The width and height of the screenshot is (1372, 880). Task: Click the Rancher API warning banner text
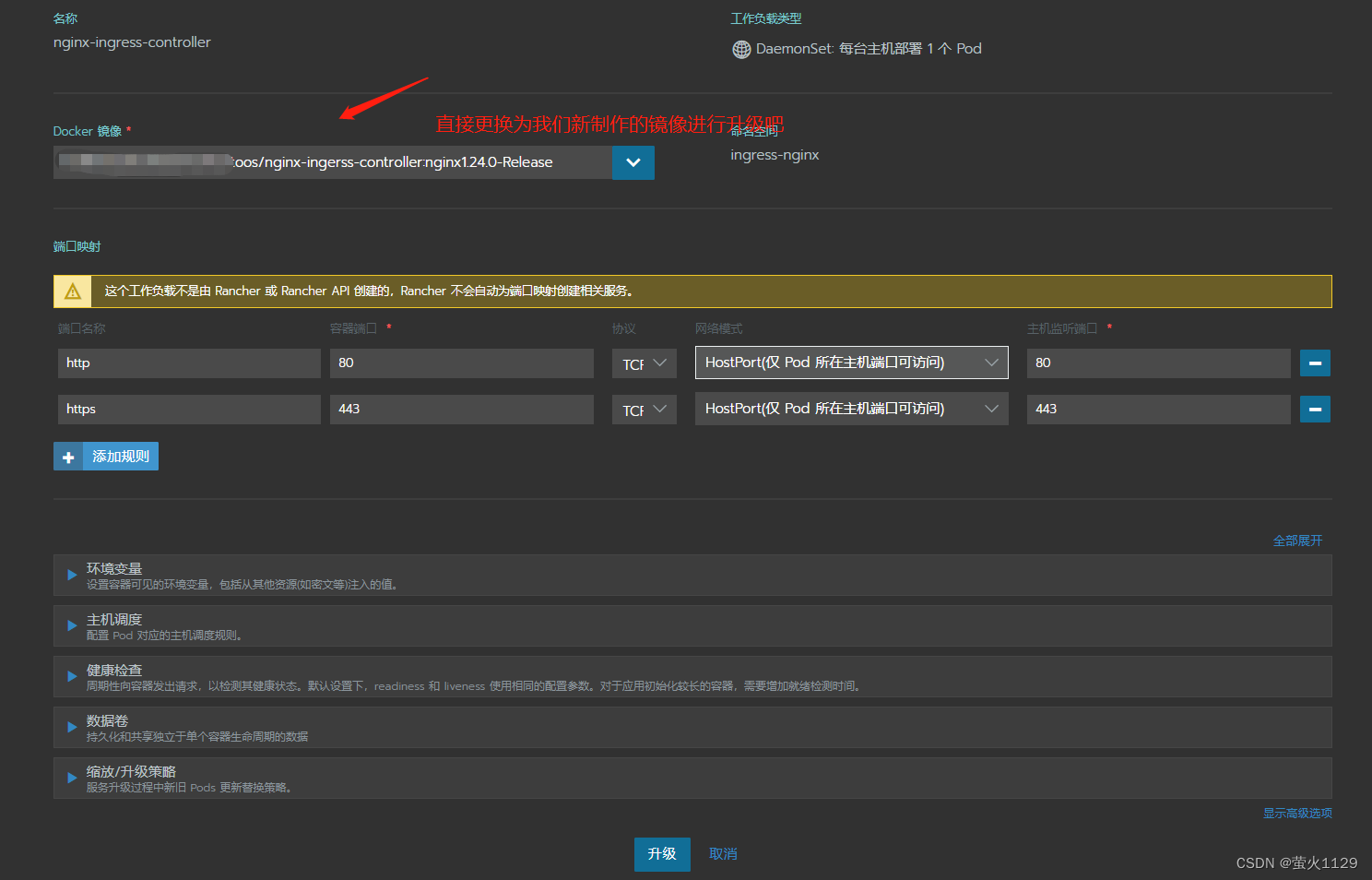tap(369, 291)
